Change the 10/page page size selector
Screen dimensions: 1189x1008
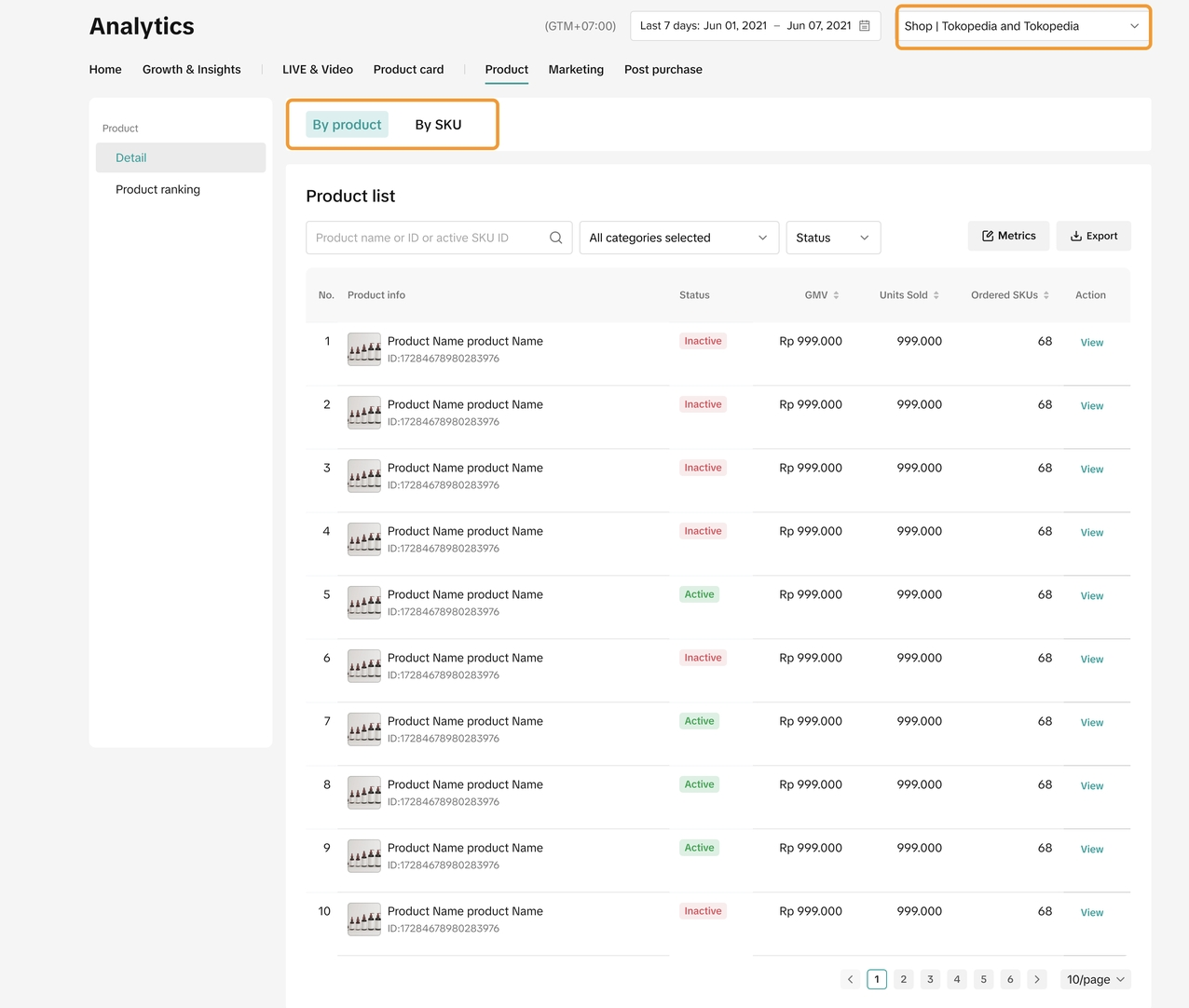(x=1095, y=979)
